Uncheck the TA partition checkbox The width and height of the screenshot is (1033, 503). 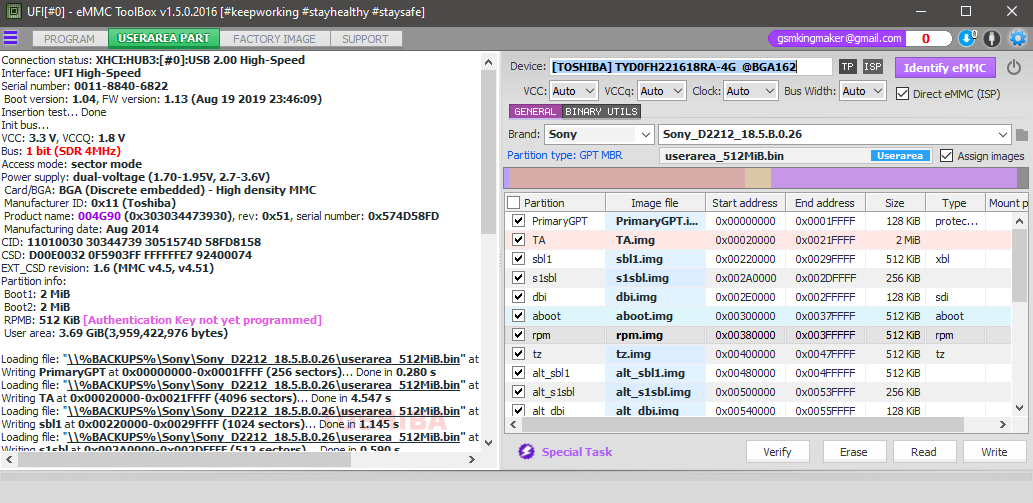518,240
